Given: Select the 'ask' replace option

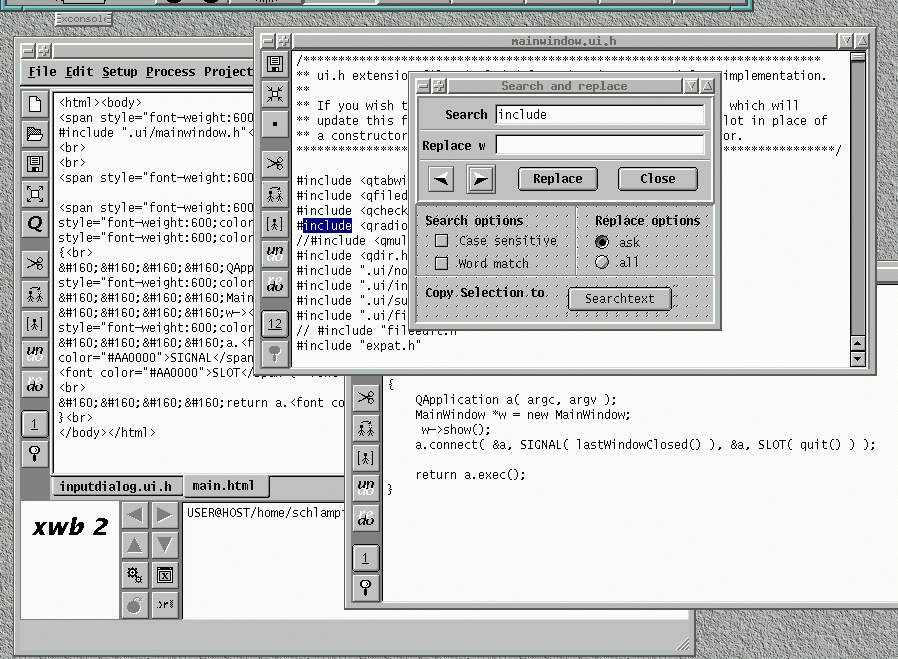Looking at the screenshot, I should [x=601, y=242].
